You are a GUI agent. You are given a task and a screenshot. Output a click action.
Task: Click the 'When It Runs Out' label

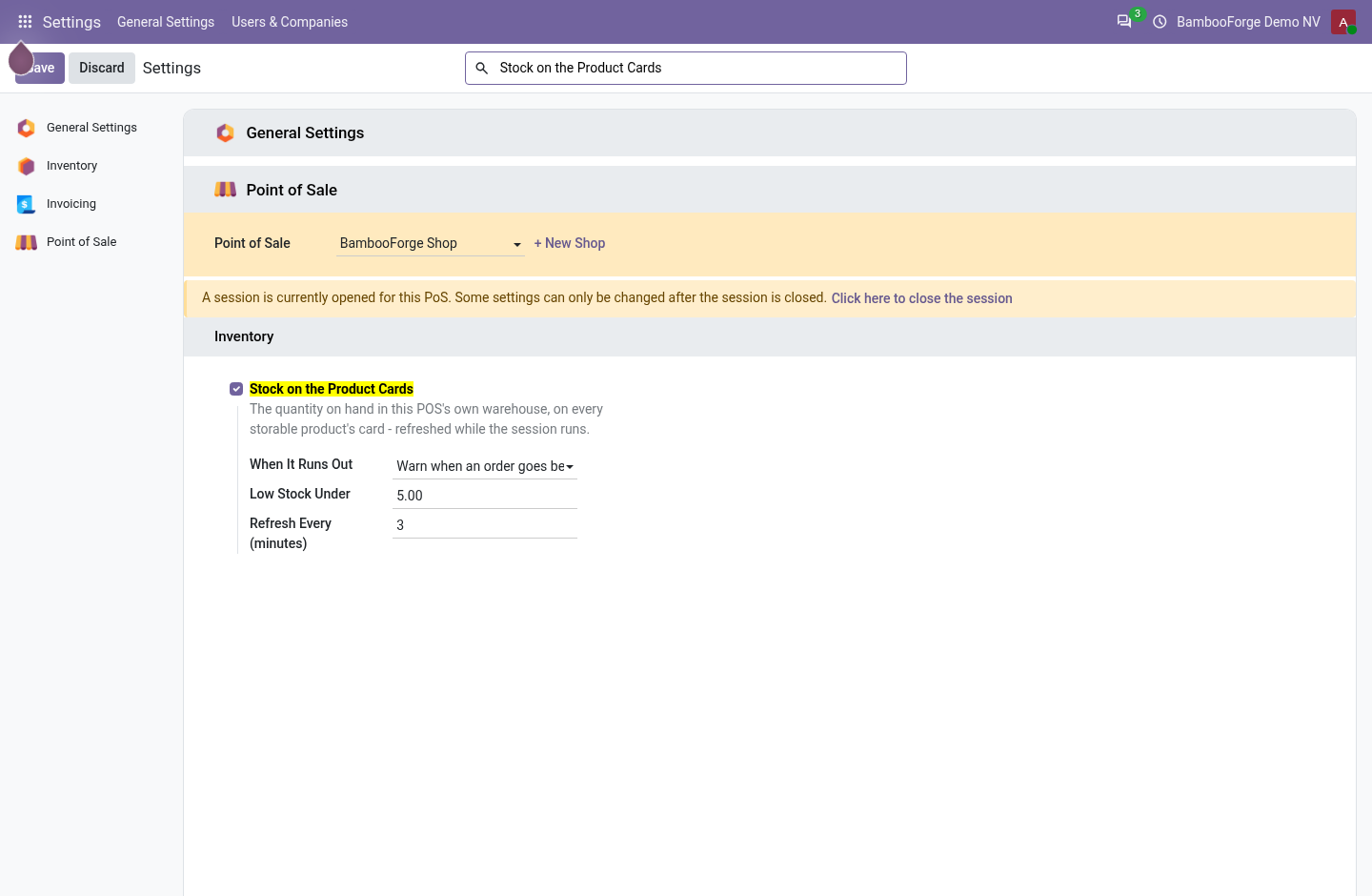click(x=301, y=464)
